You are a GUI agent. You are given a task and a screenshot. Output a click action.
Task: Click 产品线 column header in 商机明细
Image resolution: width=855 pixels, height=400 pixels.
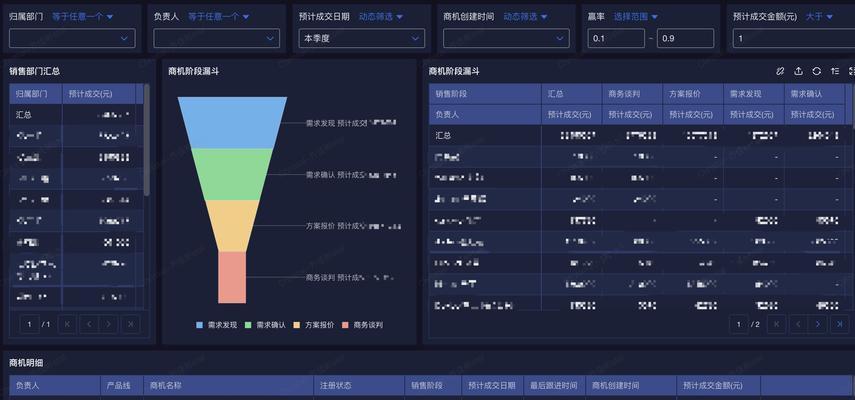[122, 385]
